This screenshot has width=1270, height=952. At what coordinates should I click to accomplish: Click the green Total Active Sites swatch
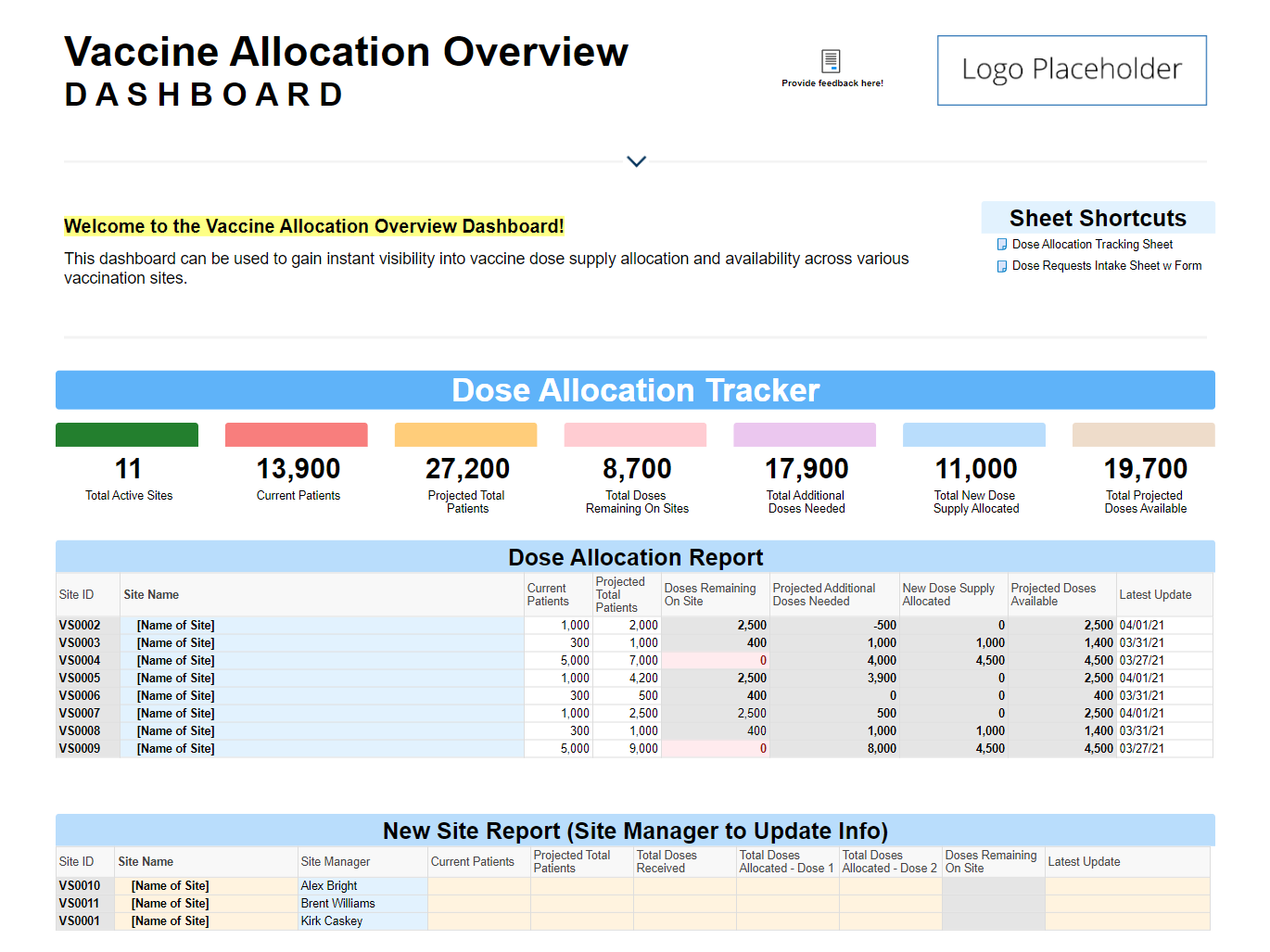click(x=127, y=435)
